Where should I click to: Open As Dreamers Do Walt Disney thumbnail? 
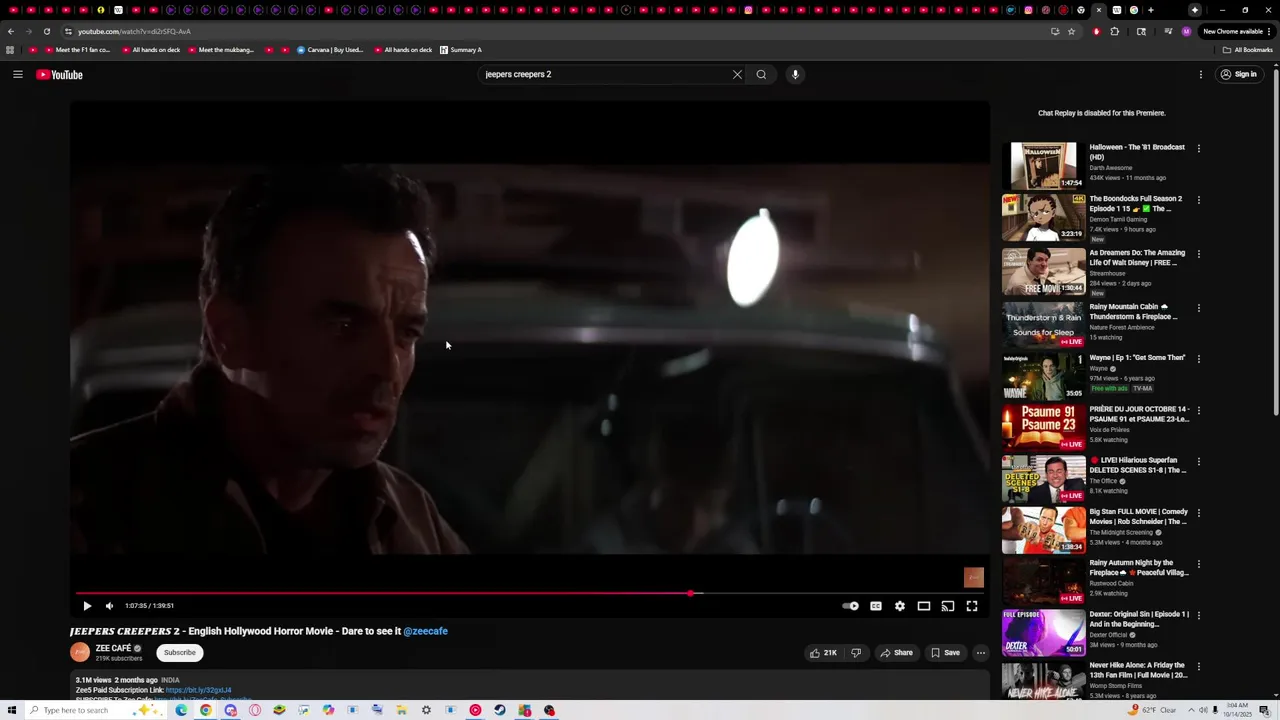click(x=1043, y=270)
